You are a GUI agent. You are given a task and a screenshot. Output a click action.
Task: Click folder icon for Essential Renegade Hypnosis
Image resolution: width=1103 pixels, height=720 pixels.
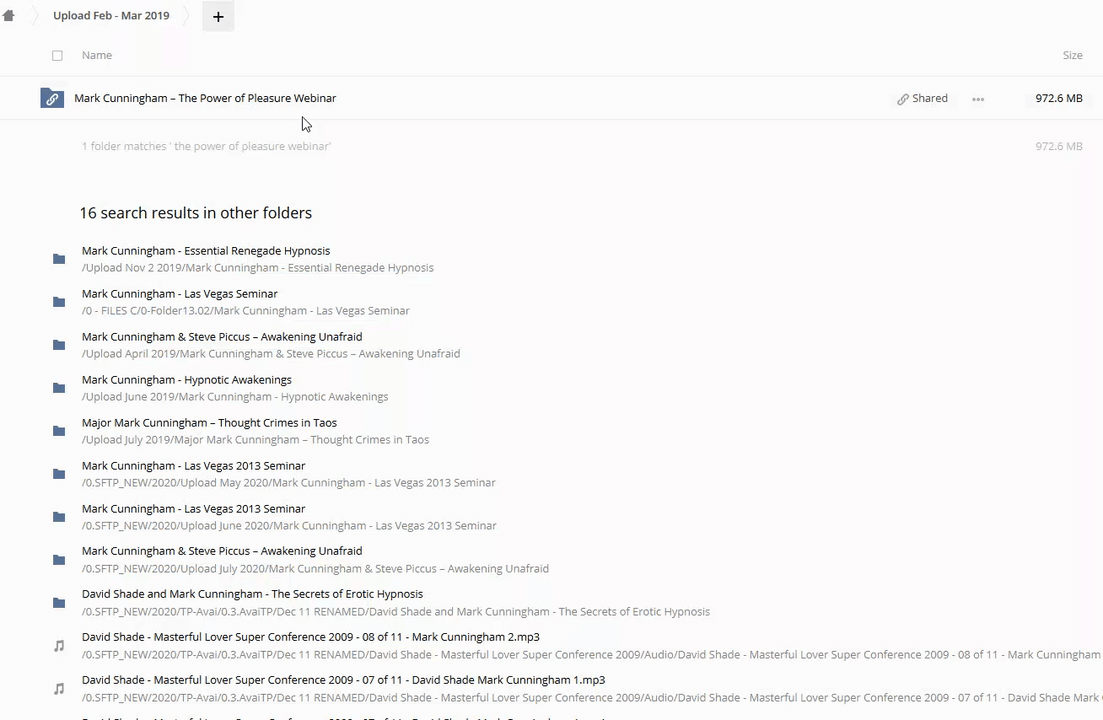click(59, 259)
